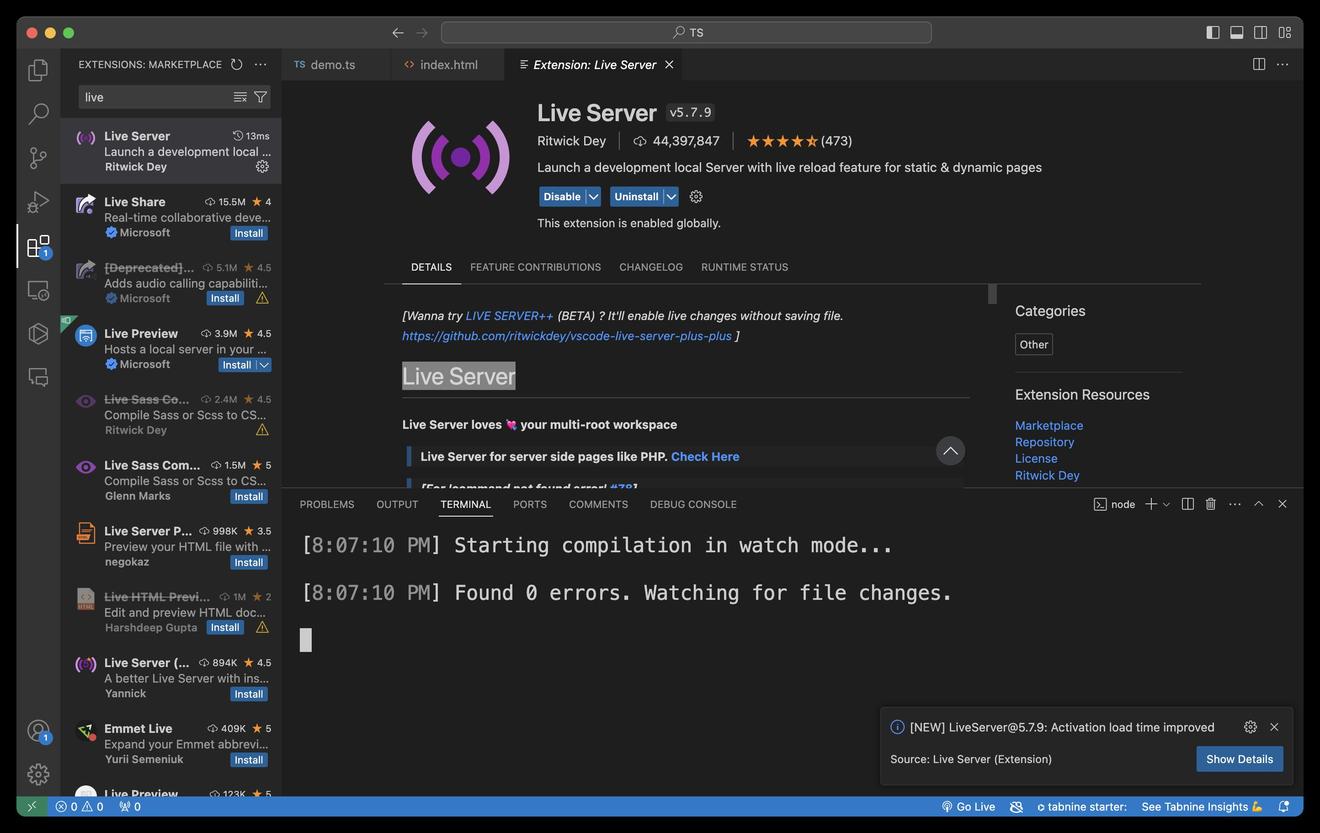Screen dimensions: 1320x833
Task: Open Run and Debug view
Action: (38, 202)
